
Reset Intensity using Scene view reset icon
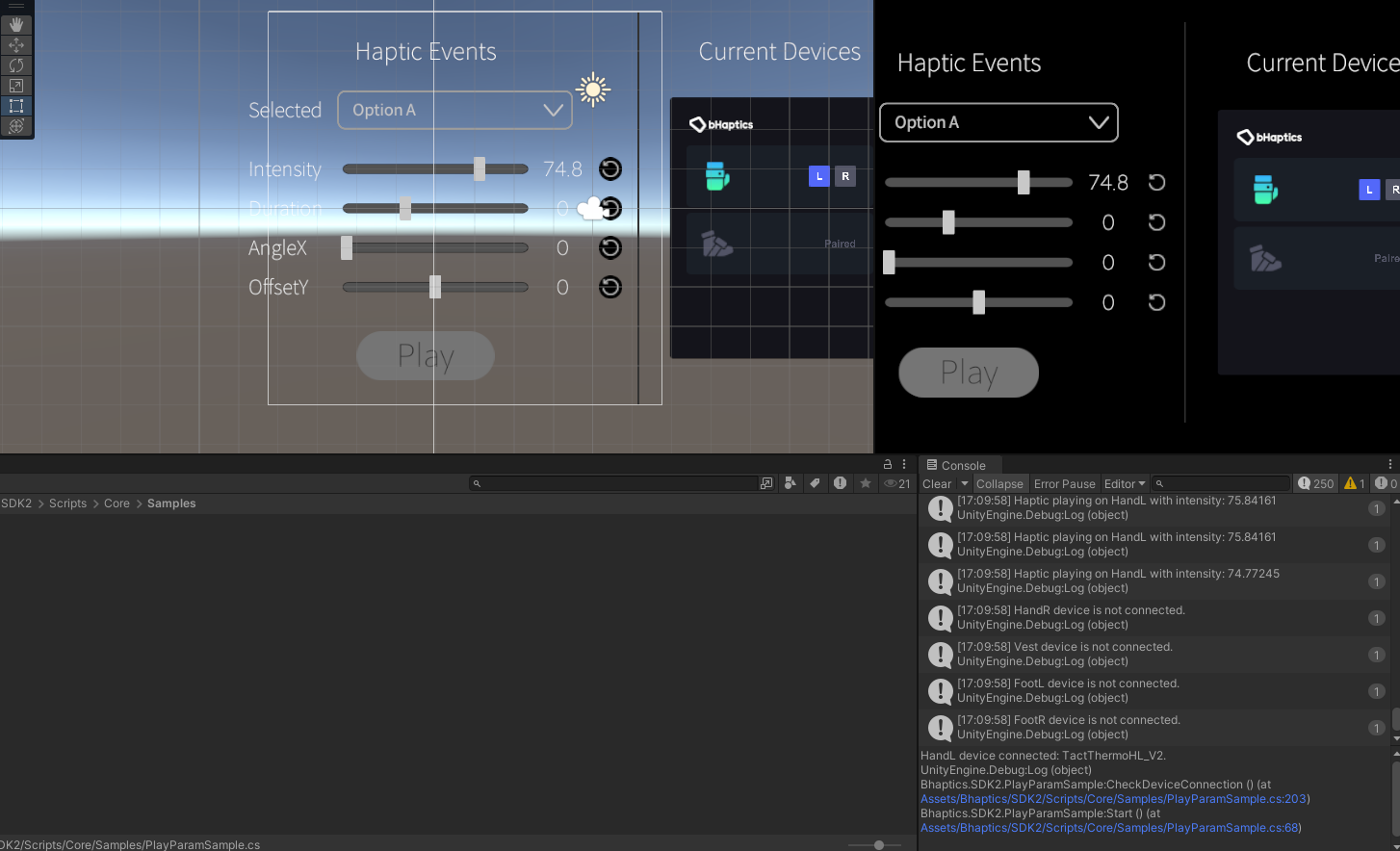(x=610, y=169)
